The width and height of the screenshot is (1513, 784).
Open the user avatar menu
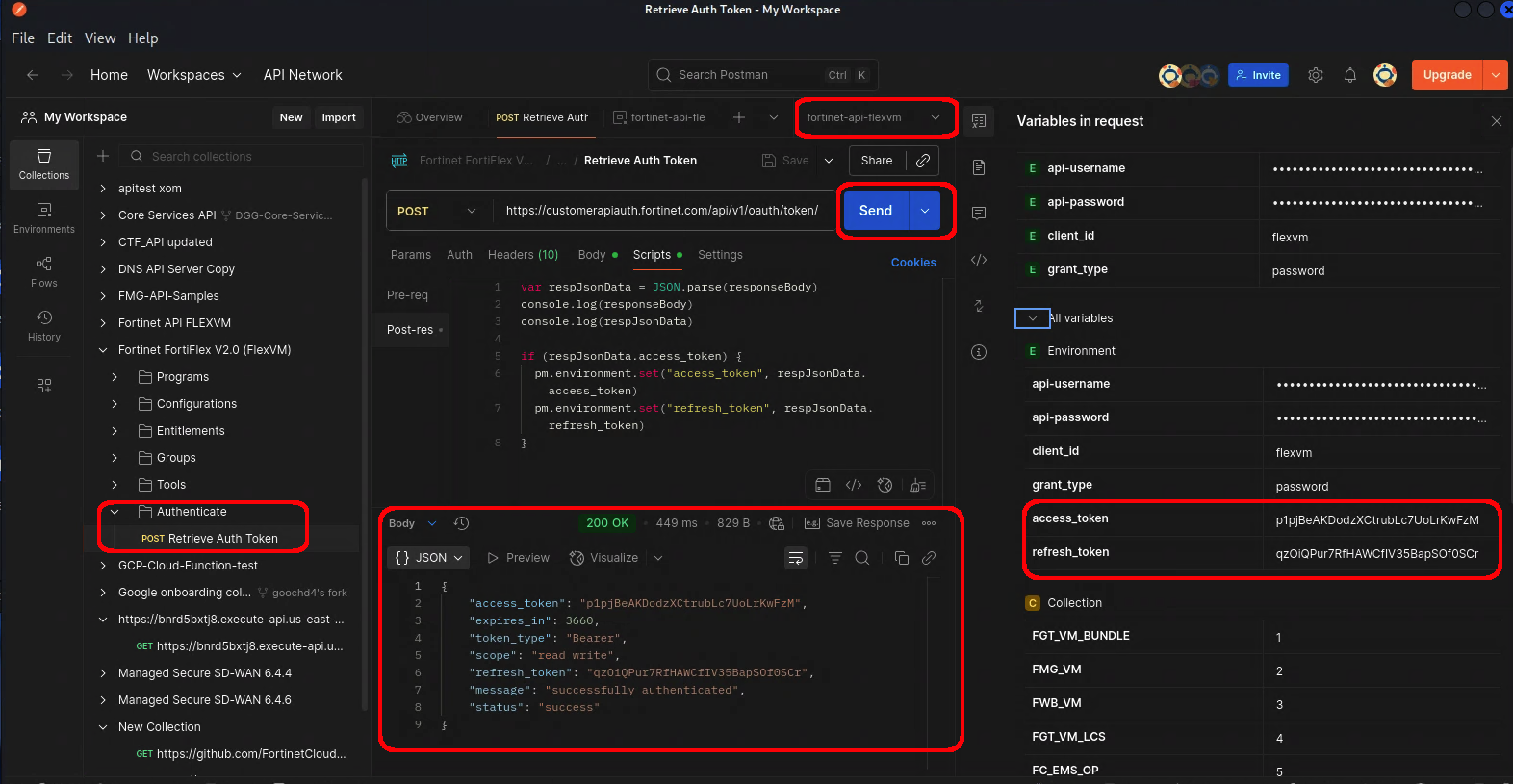1385,75
